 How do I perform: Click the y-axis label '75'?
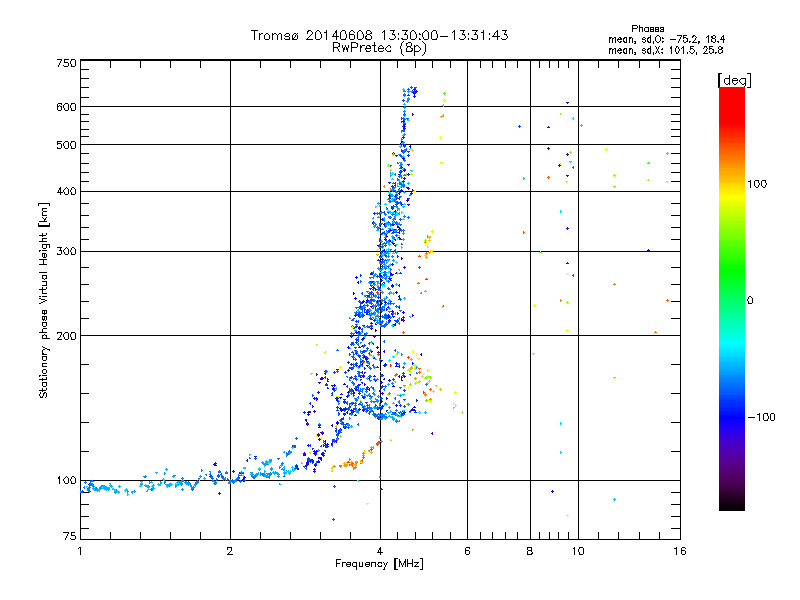point(70,536)
